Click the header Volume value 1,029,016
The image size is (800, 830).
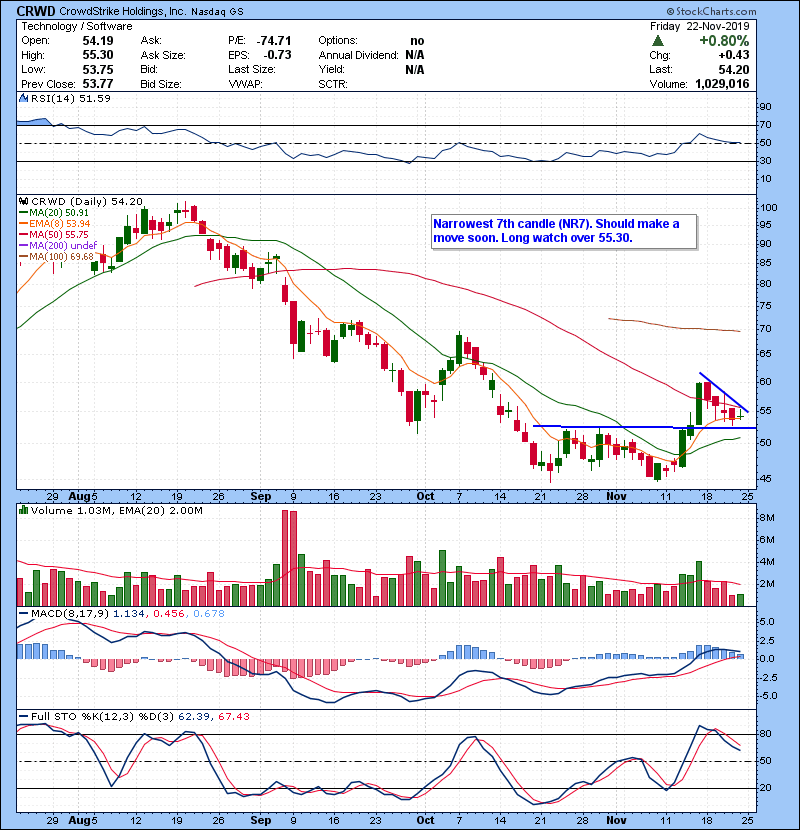click(722, 84)
